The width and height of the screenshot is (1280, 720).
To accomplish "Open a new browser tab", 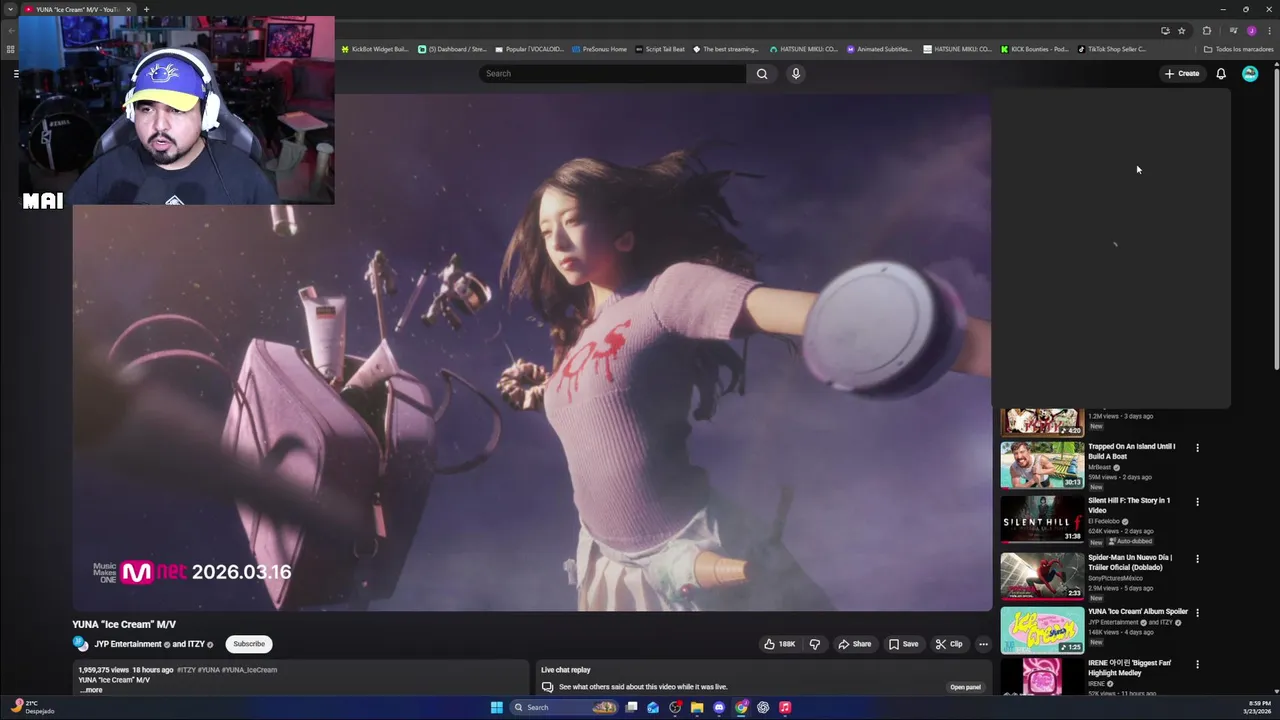I will coord(146,9).
